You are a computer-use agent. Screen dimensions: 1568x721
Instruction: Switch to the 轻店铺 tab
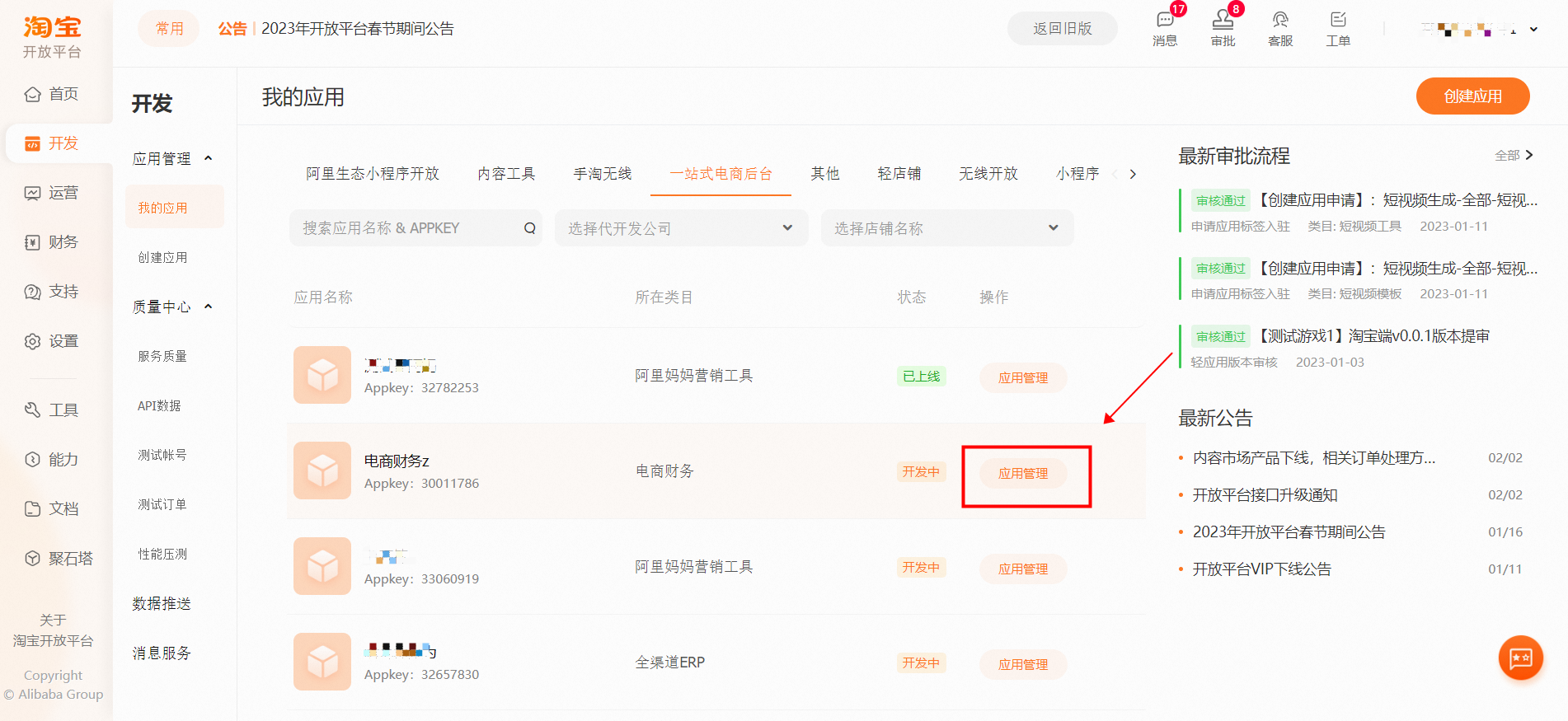(x=899, y=174)
